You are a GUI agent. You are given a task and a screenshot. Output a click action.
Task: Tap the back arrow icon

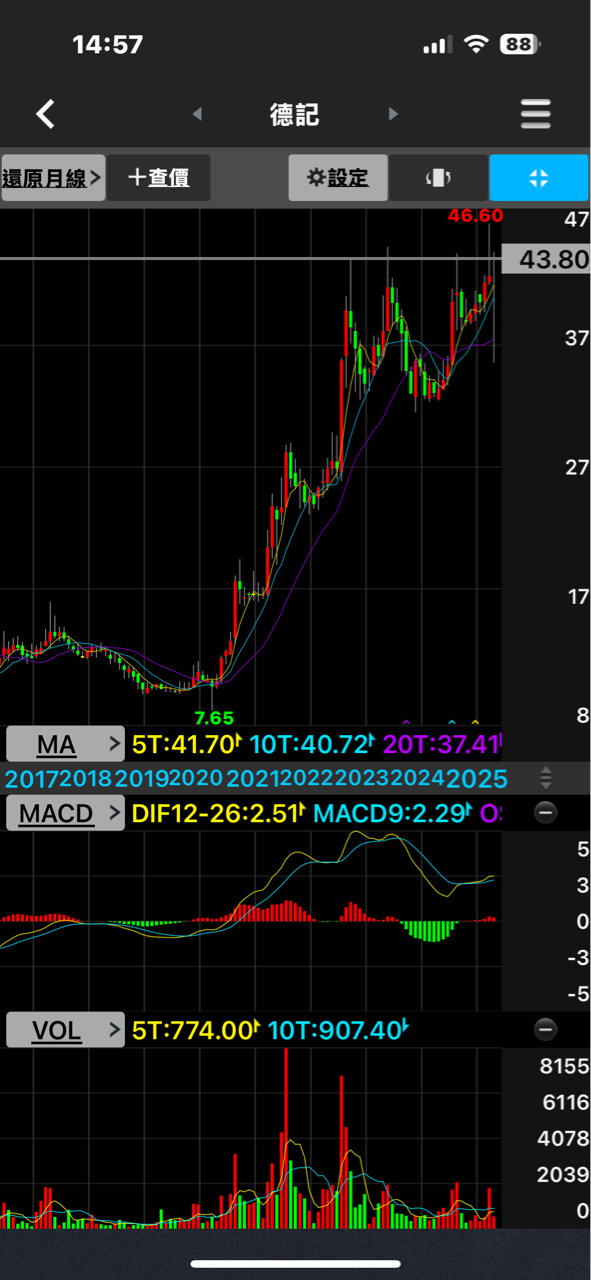45,114
